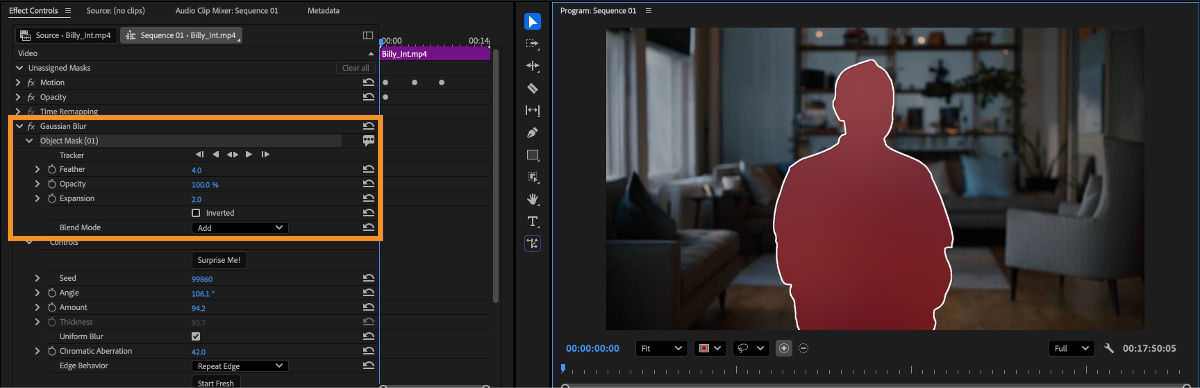The width and height of the screenshot is (1200, 388).
Task: Select the Razor tool
Action: point(533,88)
